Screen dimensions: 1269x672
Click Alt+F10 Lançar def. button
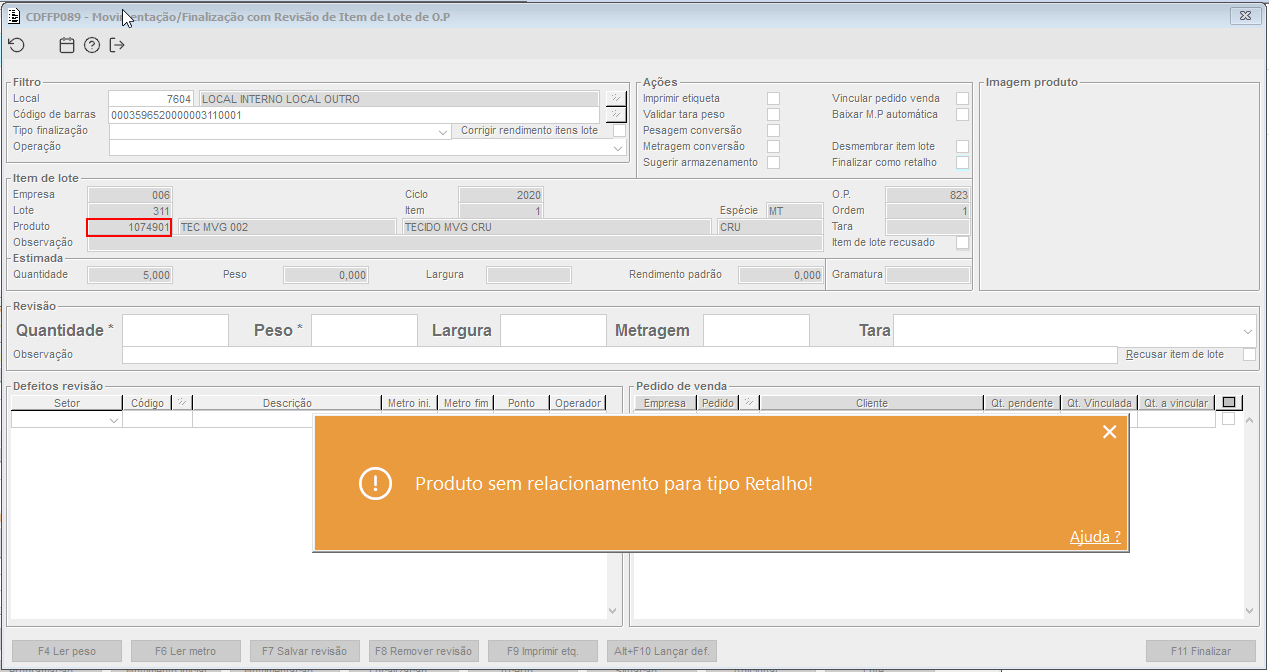pos(662,651)
